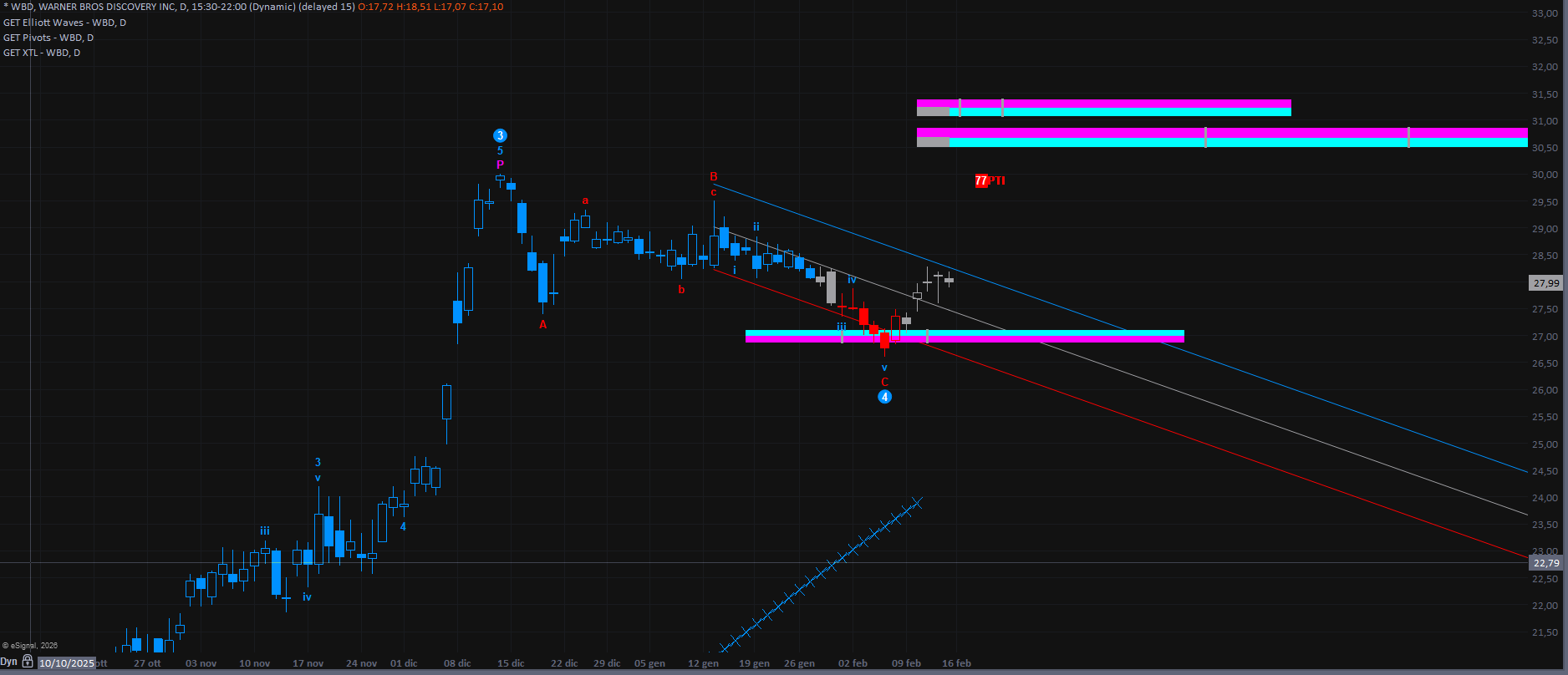Click the 25,00 price axis label
Image resolution: width=1568 pixels, height=675 pixels.
coord(1545,444)
